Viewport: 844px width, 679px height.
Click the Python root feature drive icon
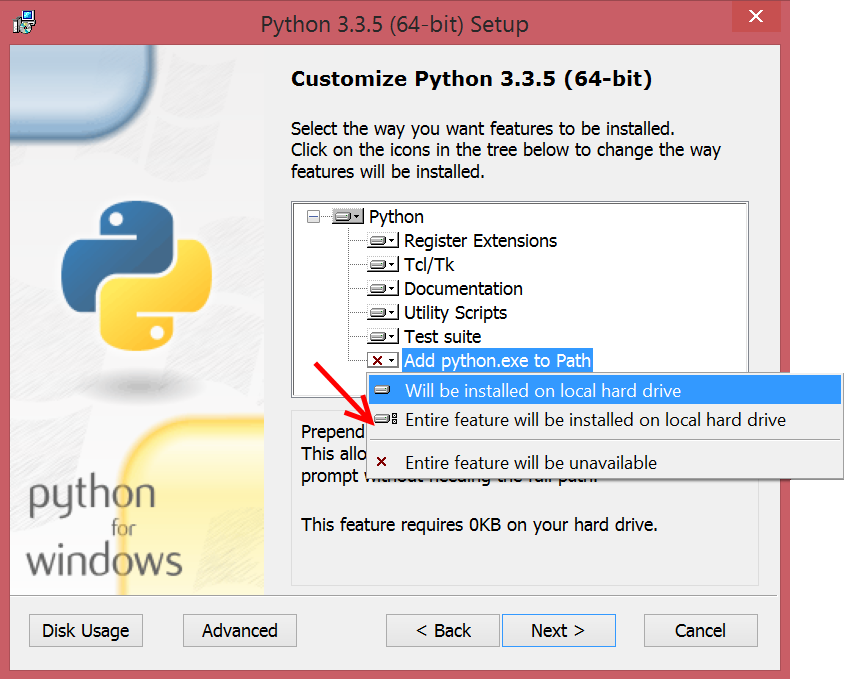(x=347, y=217)
